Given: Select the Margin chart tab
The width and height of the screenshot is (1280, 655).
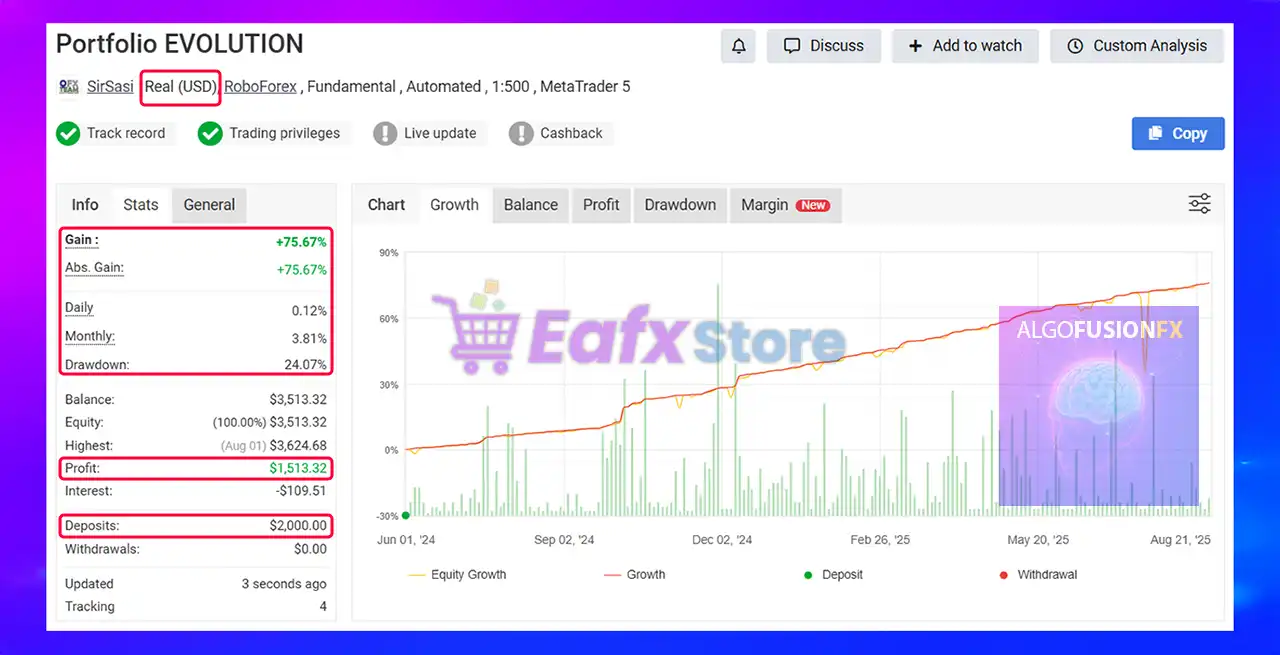Looking at the screenshot, I should [785, 205].
